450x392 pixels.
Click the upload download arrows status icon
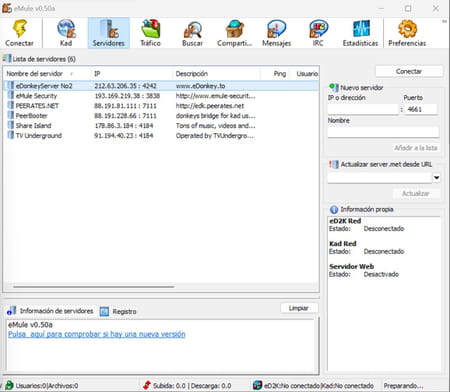pos(147,385)
